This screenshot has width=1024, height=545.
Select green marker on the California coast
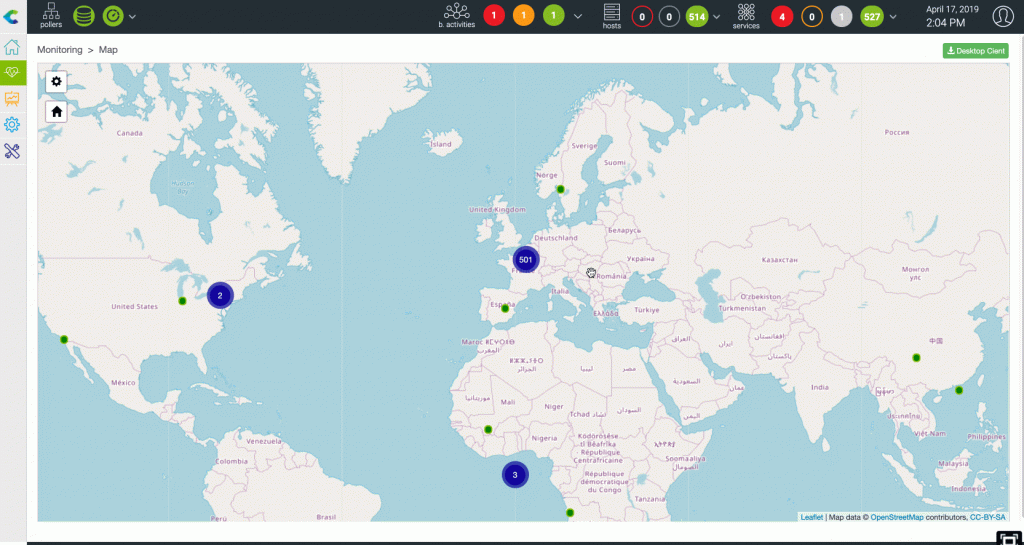[x=64, y=339]
